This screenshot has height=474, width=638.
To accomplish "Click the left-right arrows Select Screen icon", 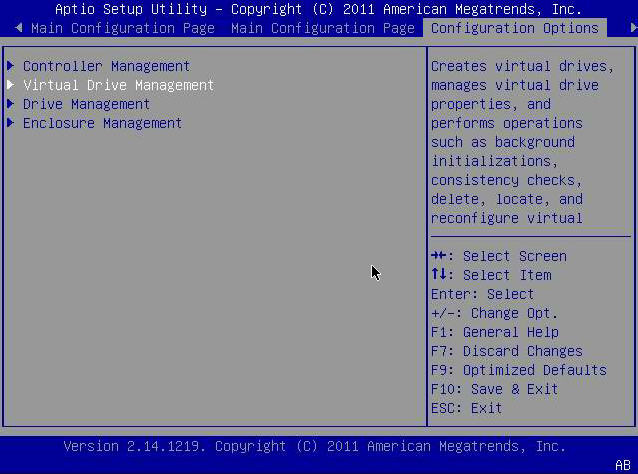I will click(x=439, y=256).
